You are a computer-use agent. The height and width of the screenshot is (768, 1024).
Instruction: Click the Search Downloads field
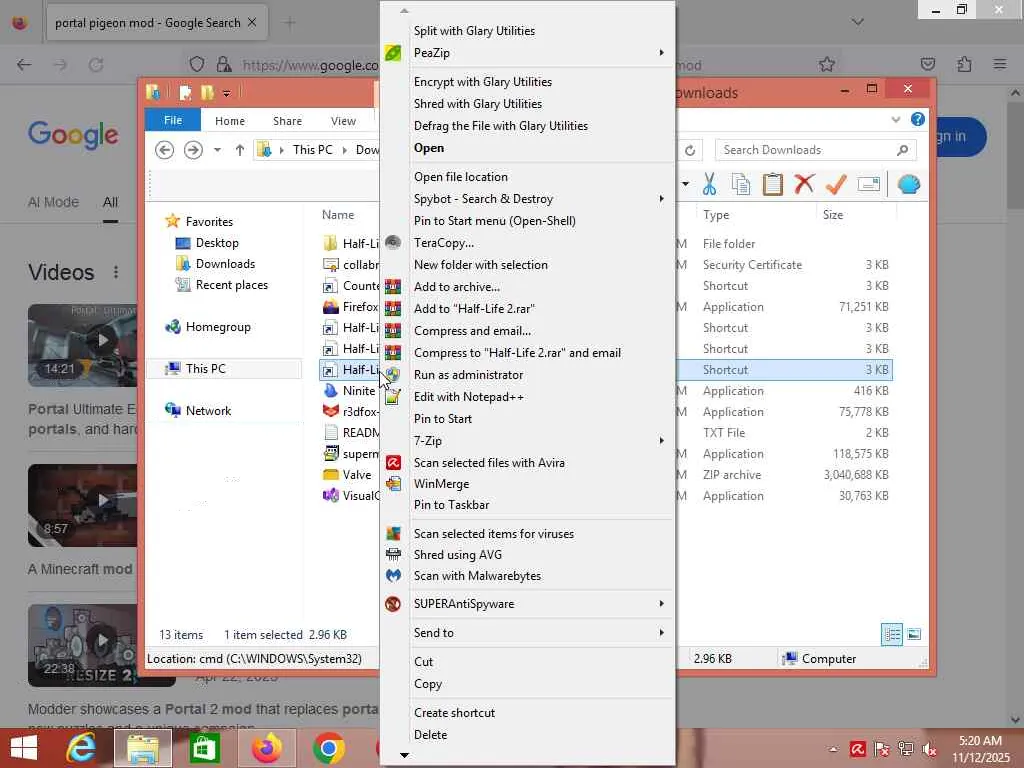816,150
